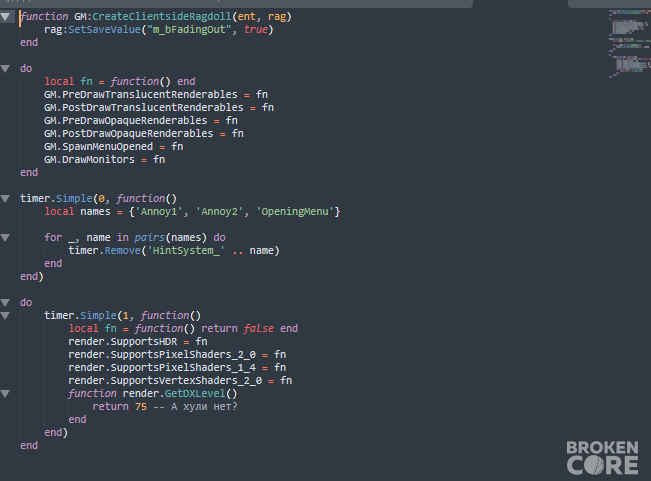Viewport: 651px width, 481px height.
Task: Click on the 'HintSystem_' string
Action: pos(186,251)
